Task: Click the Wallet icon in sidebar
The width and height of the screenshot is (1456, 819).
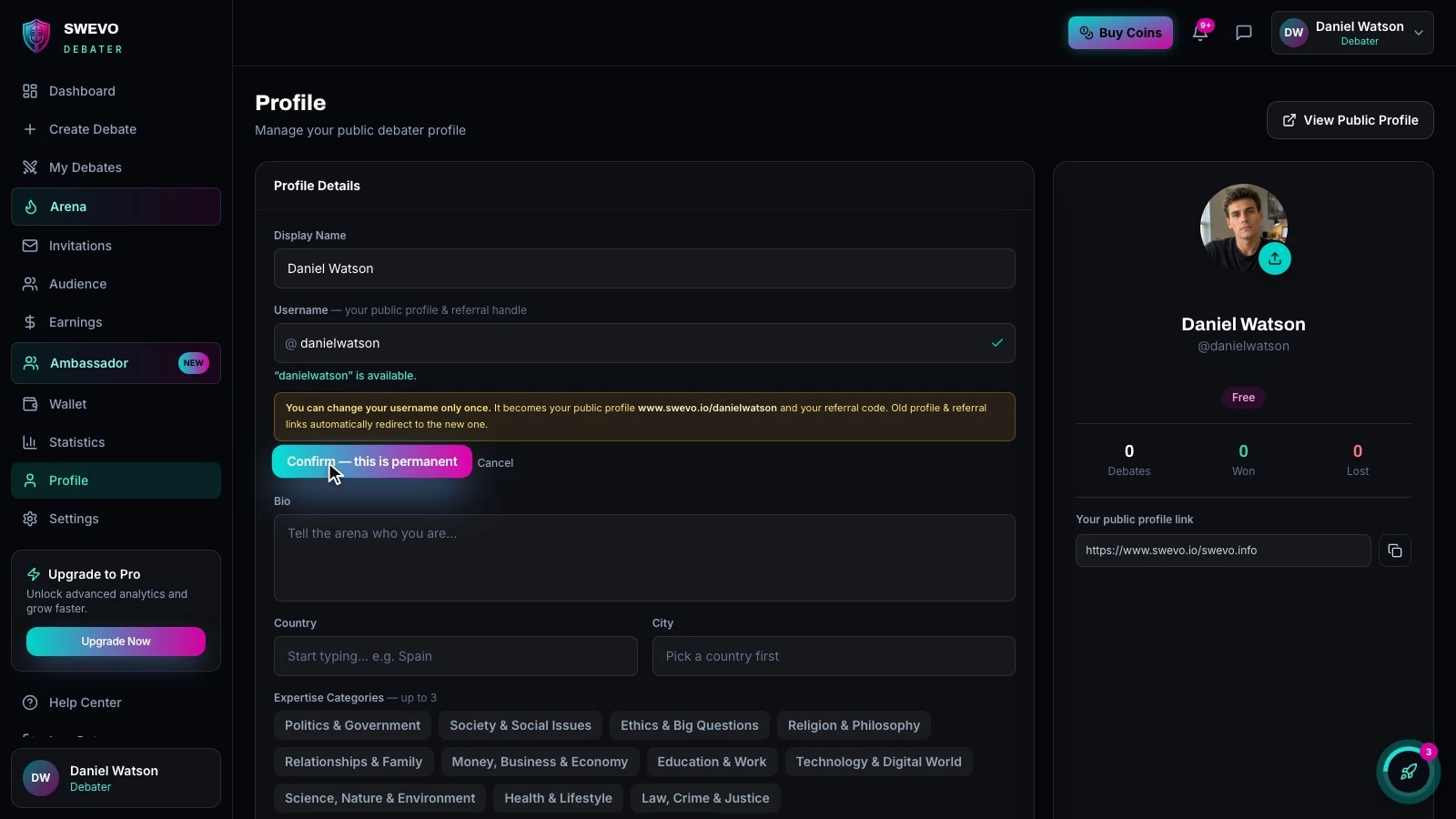Action: point(30,404)
